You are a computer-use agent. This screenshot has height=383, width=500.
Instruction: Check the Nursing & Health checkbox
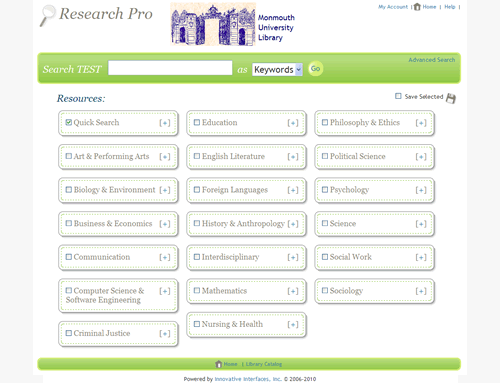click(x=197, y=324)
